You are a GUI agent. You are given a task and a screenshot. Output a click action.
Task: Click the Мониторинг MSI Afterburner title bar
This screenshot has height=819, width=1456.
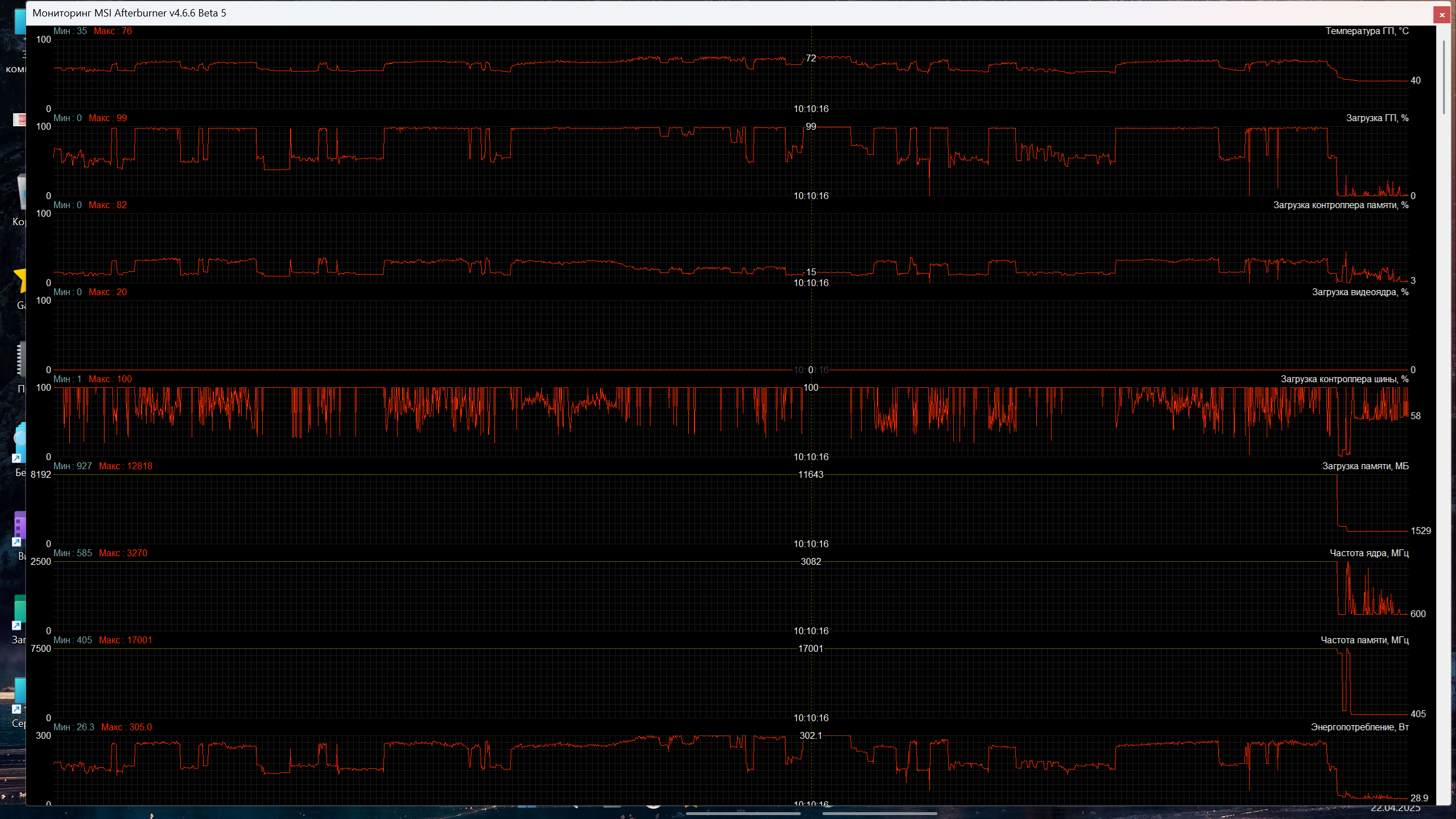coord(130,13)
